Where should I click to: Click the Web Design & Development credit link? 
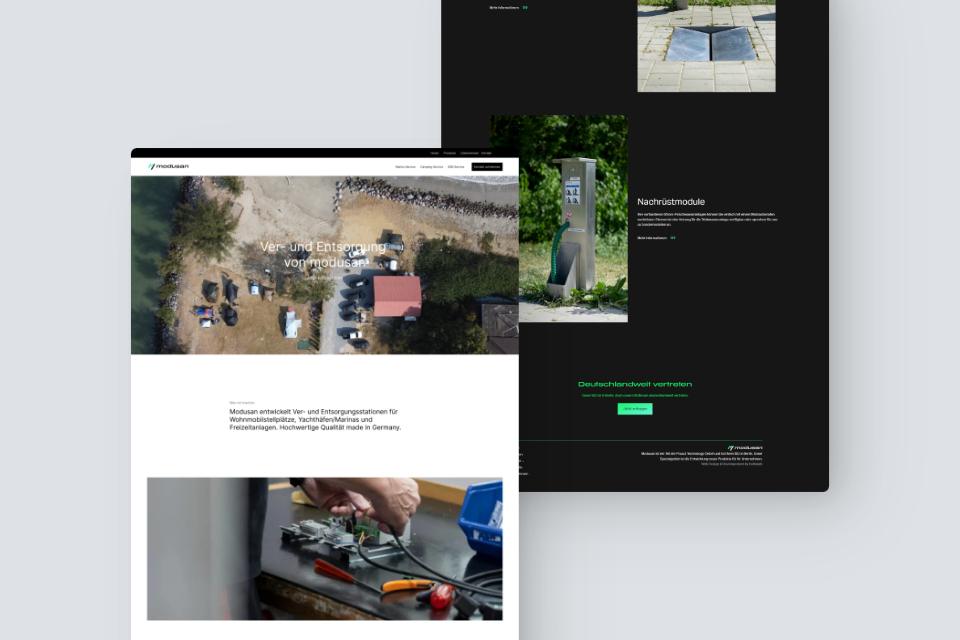pyautogui.click(x=731, y=464)
